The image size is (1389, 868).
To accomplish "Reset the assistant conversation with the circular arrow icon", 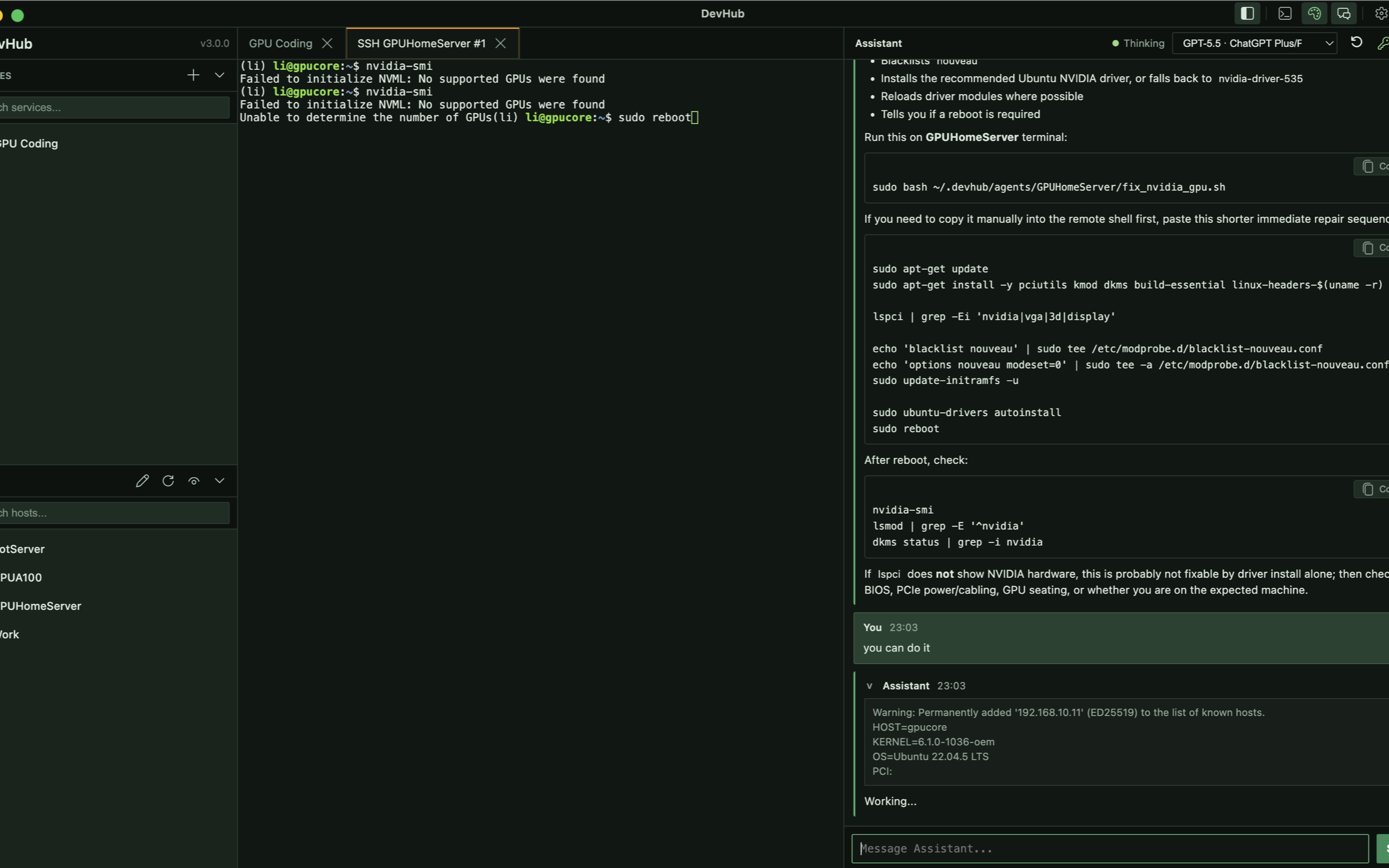I will point(1356,42).
